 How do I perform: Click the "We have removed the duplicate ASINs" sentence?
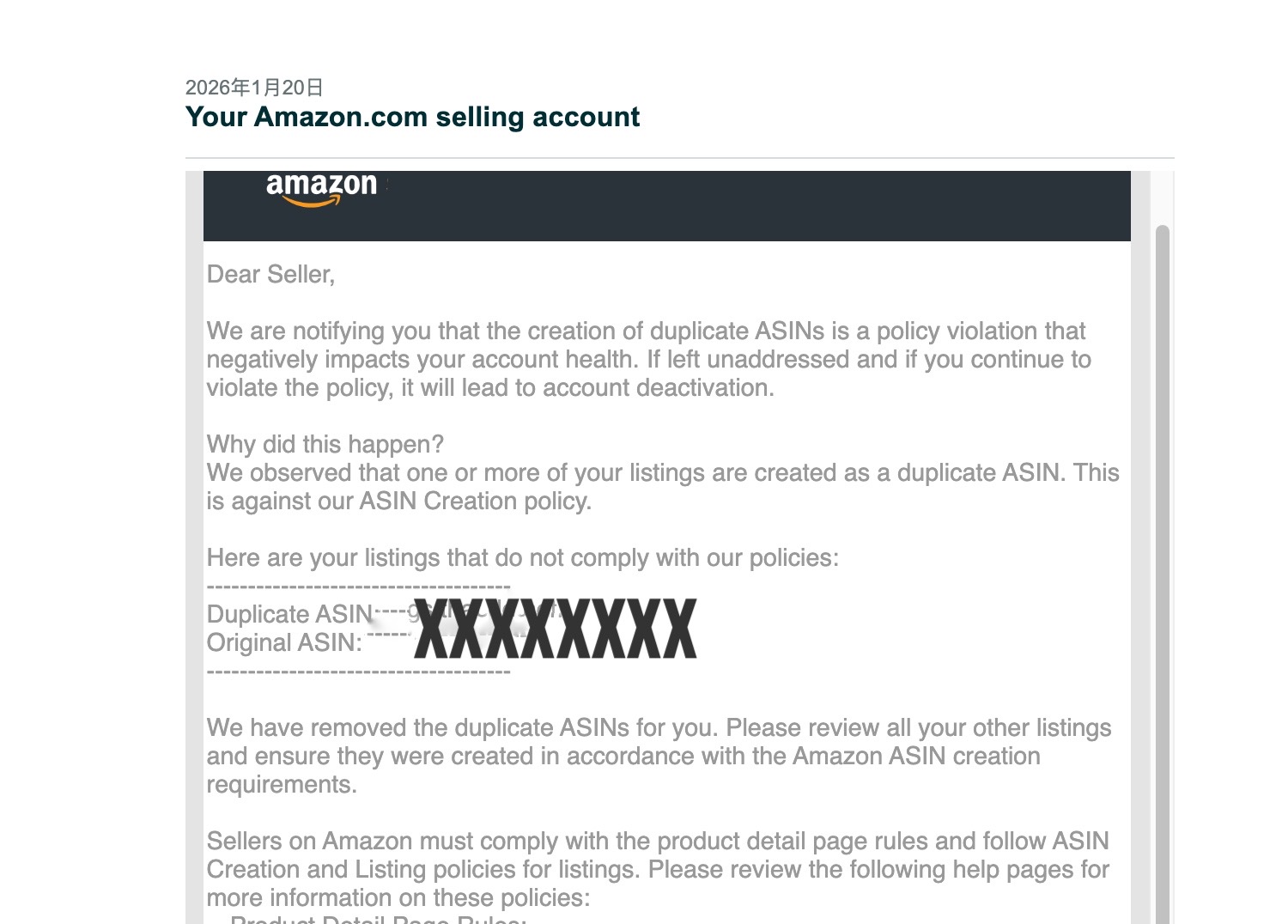(x=464, y=728)
